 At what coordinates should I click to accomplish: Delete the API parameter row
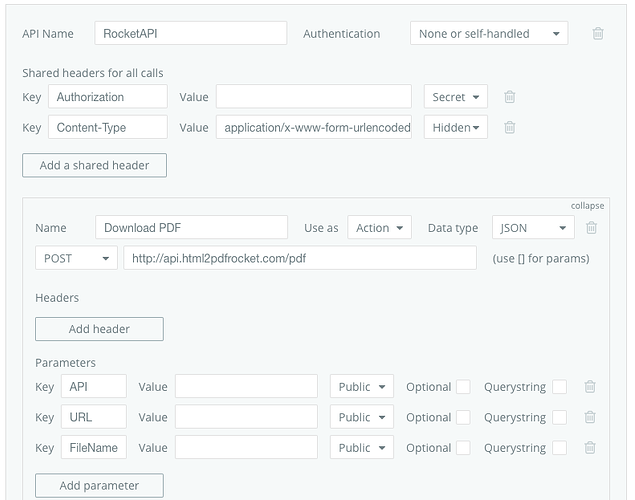click(x=590, y=387)
